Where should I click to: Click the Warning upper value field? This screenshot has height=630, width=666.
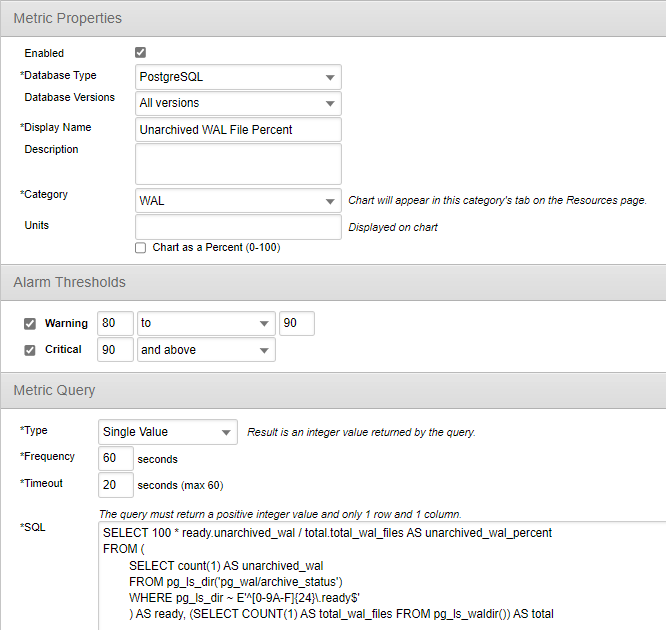click(x=297, y=324)
